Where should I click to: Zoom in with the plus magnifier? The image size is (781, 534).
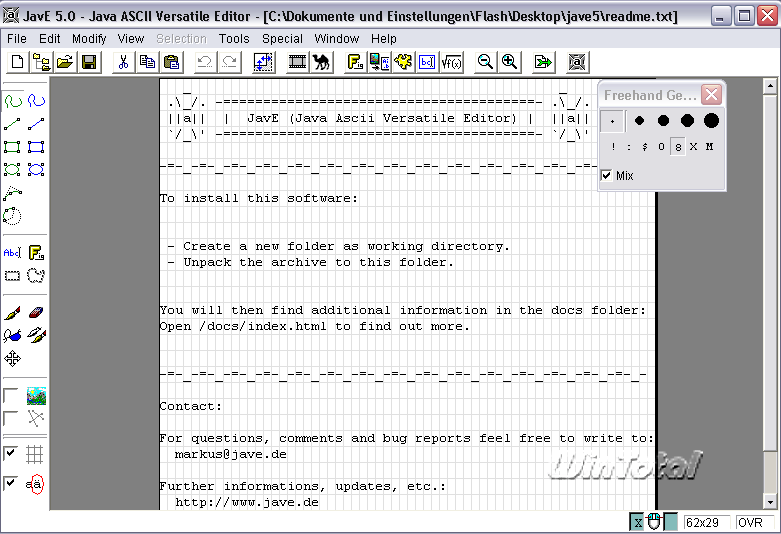[x=509, y=62]
